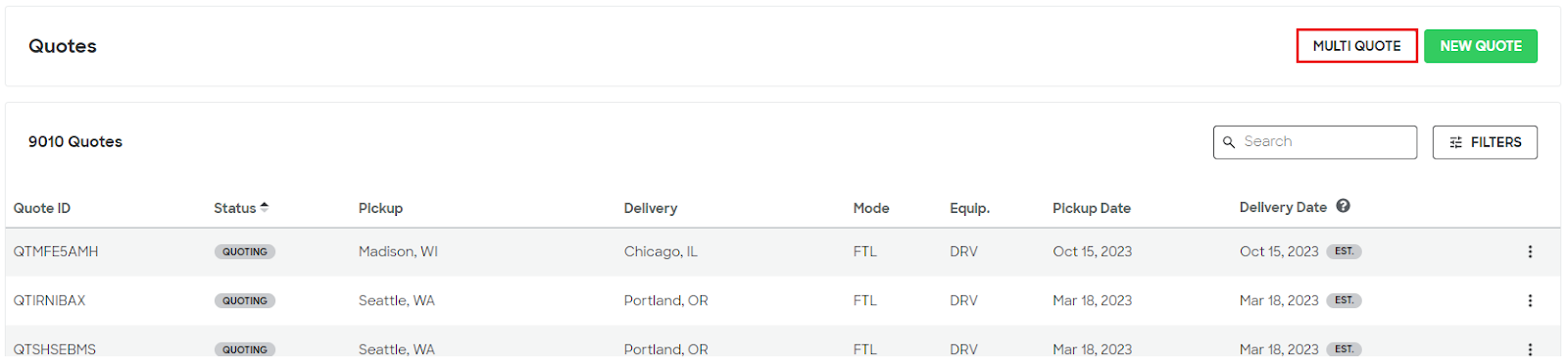Open three-dot menu for quote QTMFE5AMH

pos(1530,252)
